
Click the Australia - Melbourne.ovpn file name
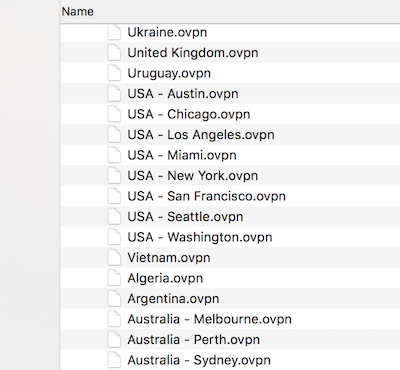pos(209,319)
